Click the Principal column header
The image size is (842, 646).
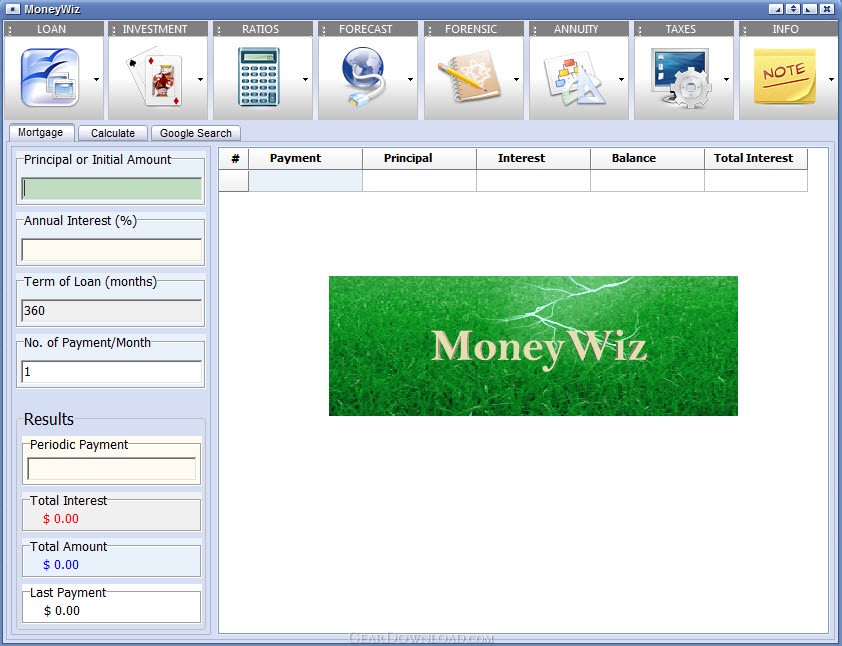419,158
